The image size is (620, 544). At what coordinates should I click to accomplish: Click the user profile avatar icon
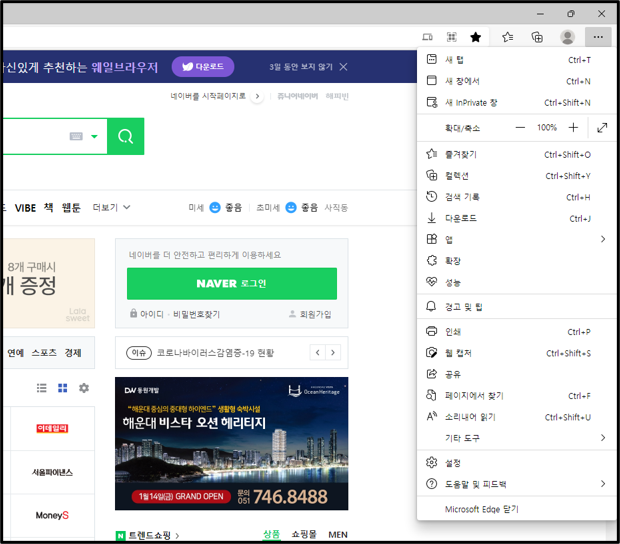[x=567, y=37]
